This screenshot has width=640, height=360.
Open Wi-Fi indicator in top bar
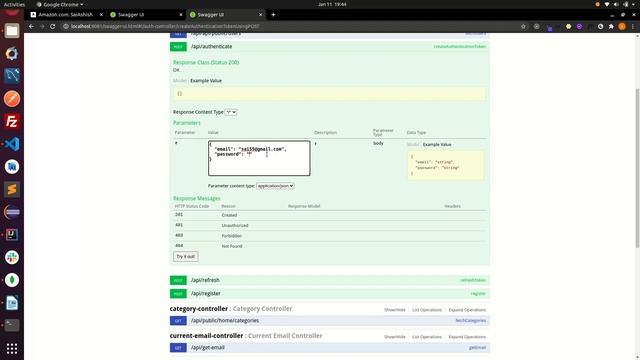[x=607, y=4]
